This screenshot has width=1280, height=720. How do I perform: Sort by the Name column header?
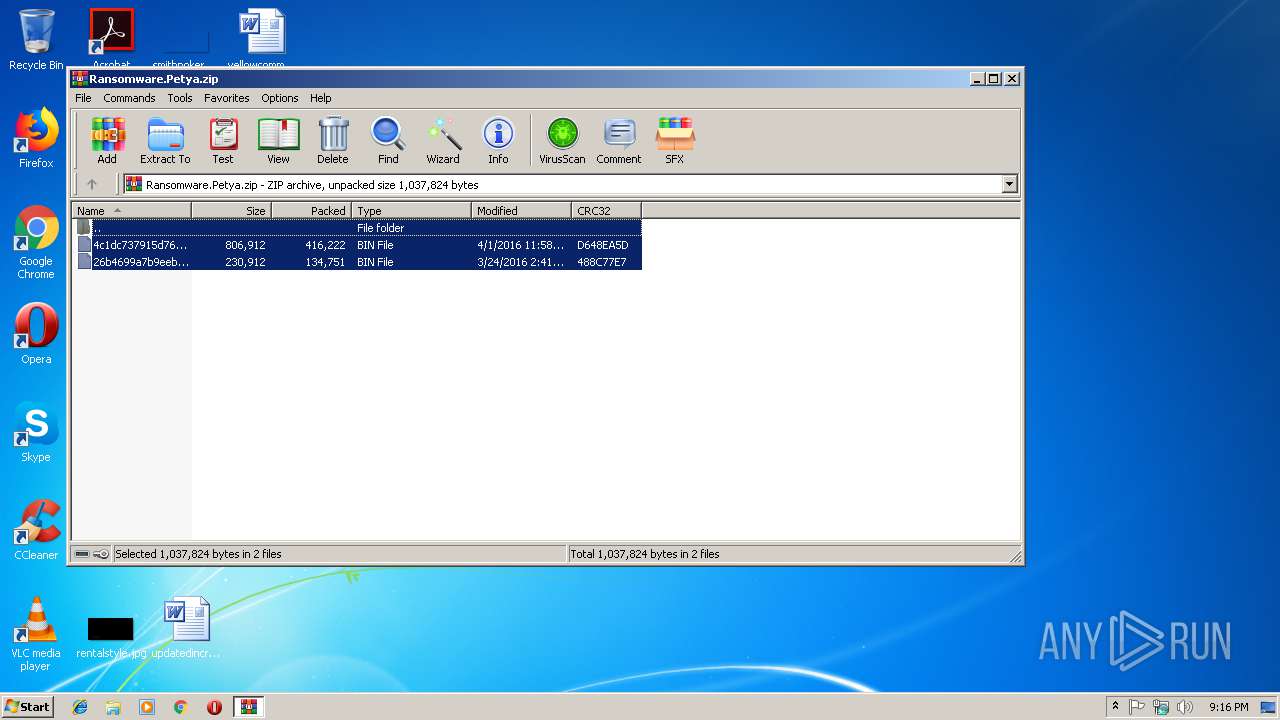131,210
